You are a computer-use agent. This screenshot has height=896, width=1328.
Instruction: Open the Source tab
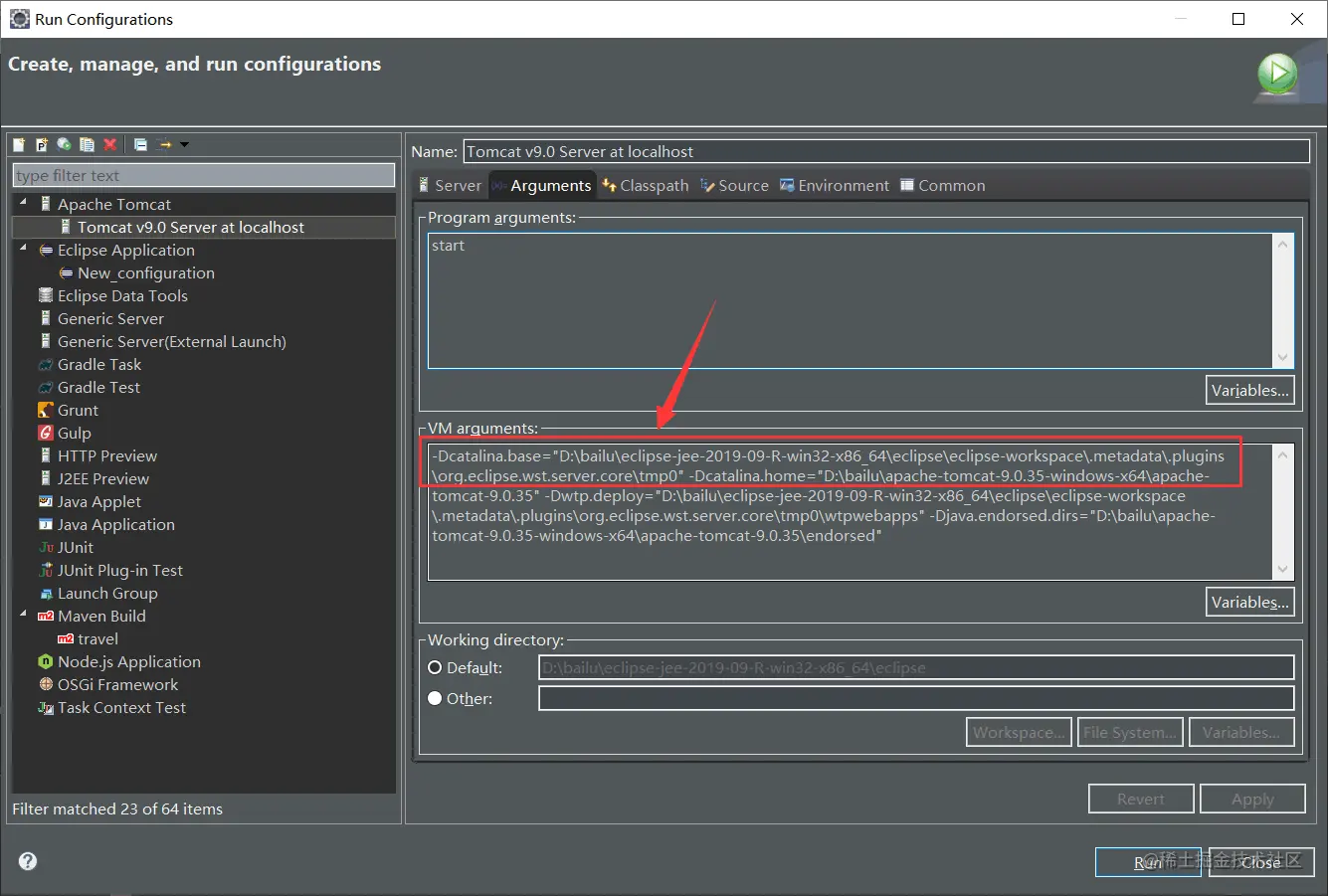click(735, 185)
